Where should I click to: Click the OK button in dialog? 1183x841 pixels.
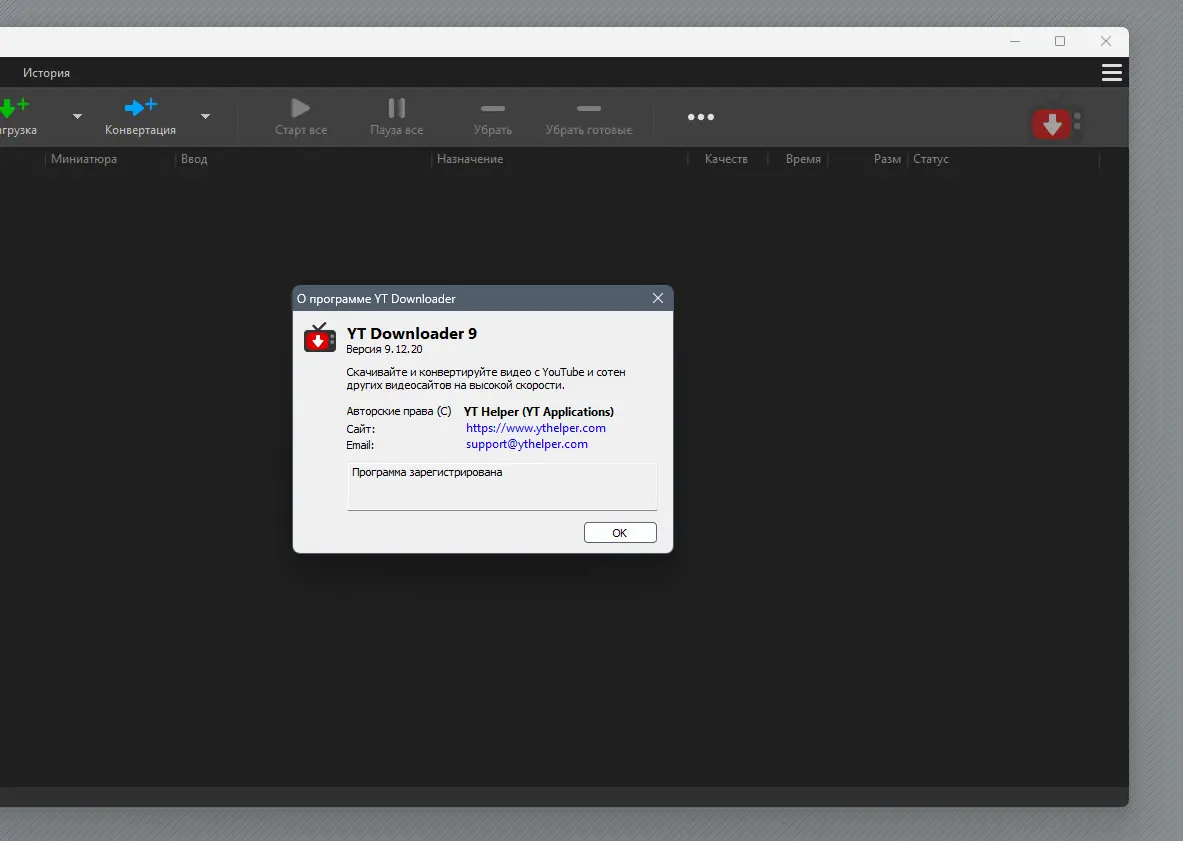pyautogui.click(x=620, y=533)
